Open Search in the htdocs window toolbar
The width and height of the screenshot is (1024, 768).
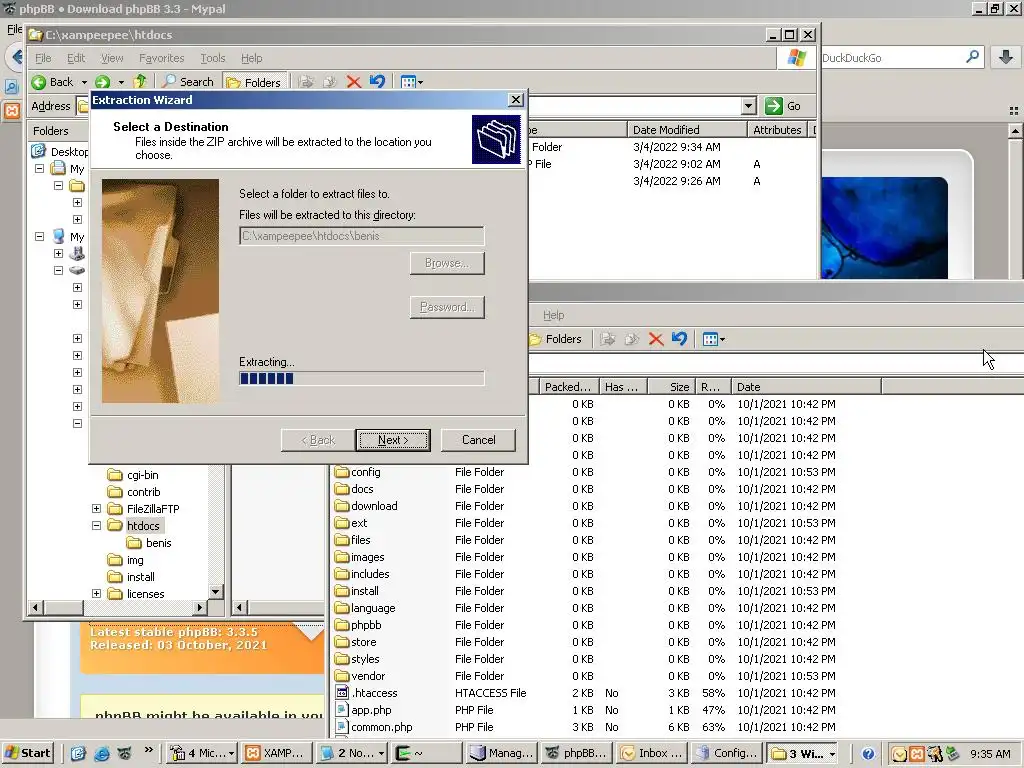[188, 82]
